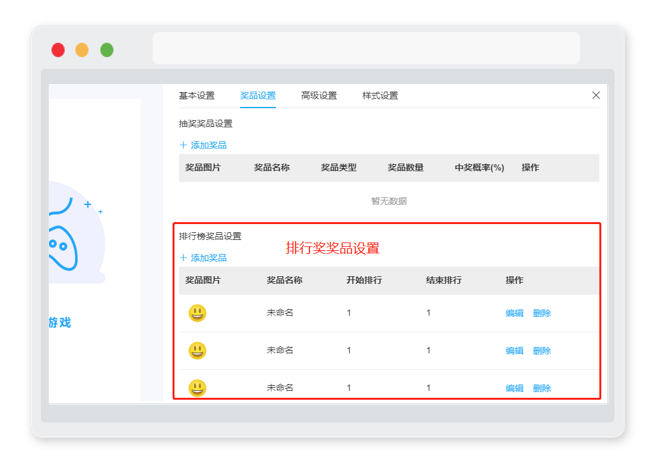Click 未命名 in the third prize row
This screenshot has height=460, width=660.
(280, 388)
